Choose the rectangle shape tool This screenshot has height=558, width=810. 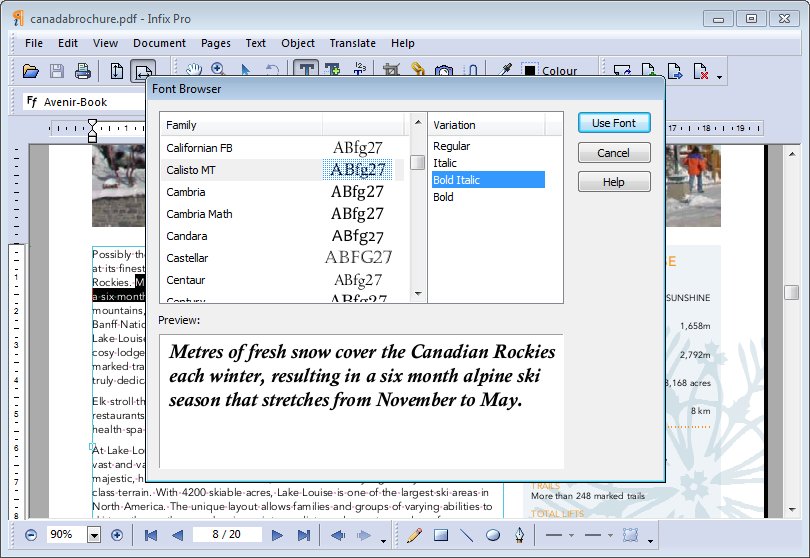(440, 535)
